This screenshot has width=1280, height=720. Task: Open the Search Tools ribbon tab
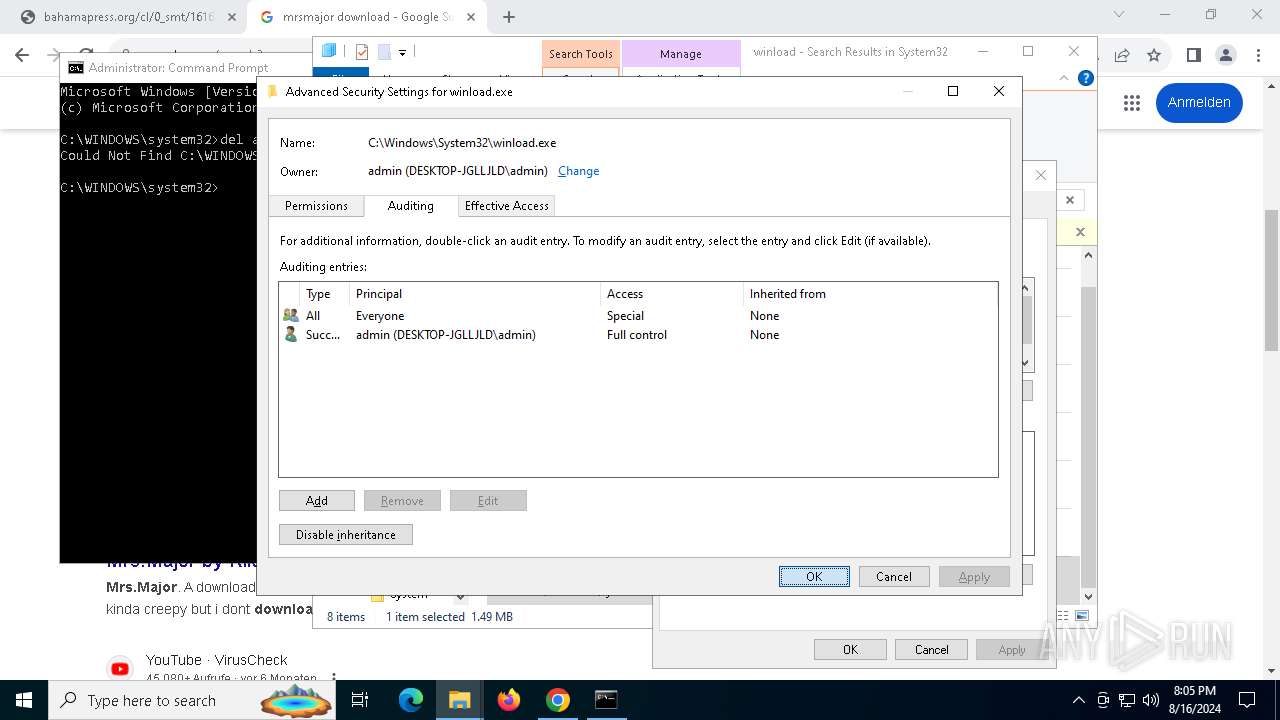pos(581,54)
